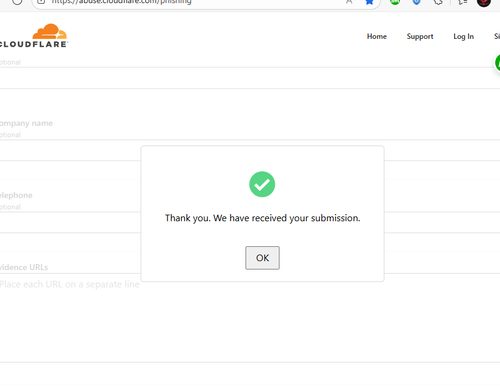Click the 'Thank you. We have received your submission.' message
The height and width of the screenshot is (390, 500).
click(263, 218)
